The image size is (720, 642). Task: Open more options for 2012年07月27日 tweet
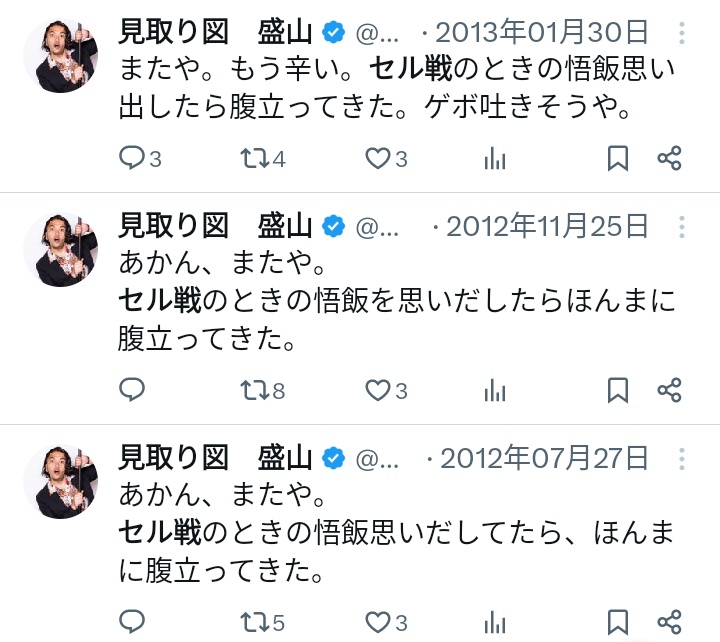[x=682, y=458]
